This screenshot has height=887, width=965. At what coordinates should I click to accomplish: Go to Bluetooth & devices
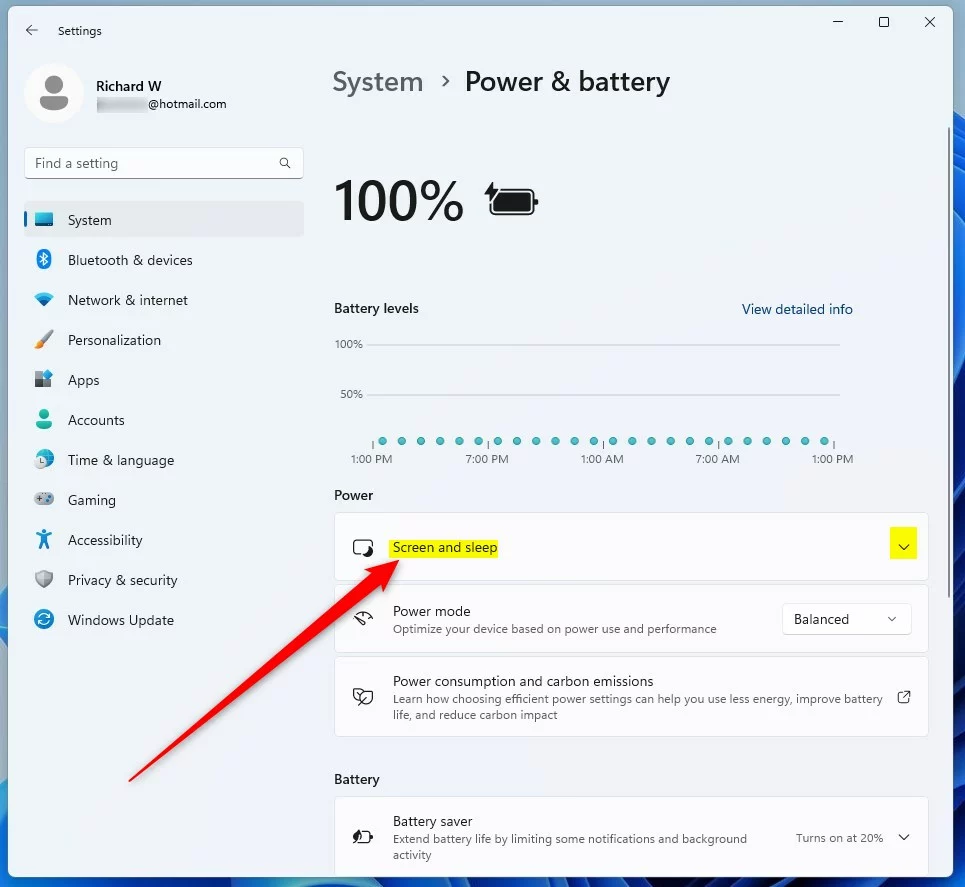click(164, 260)
